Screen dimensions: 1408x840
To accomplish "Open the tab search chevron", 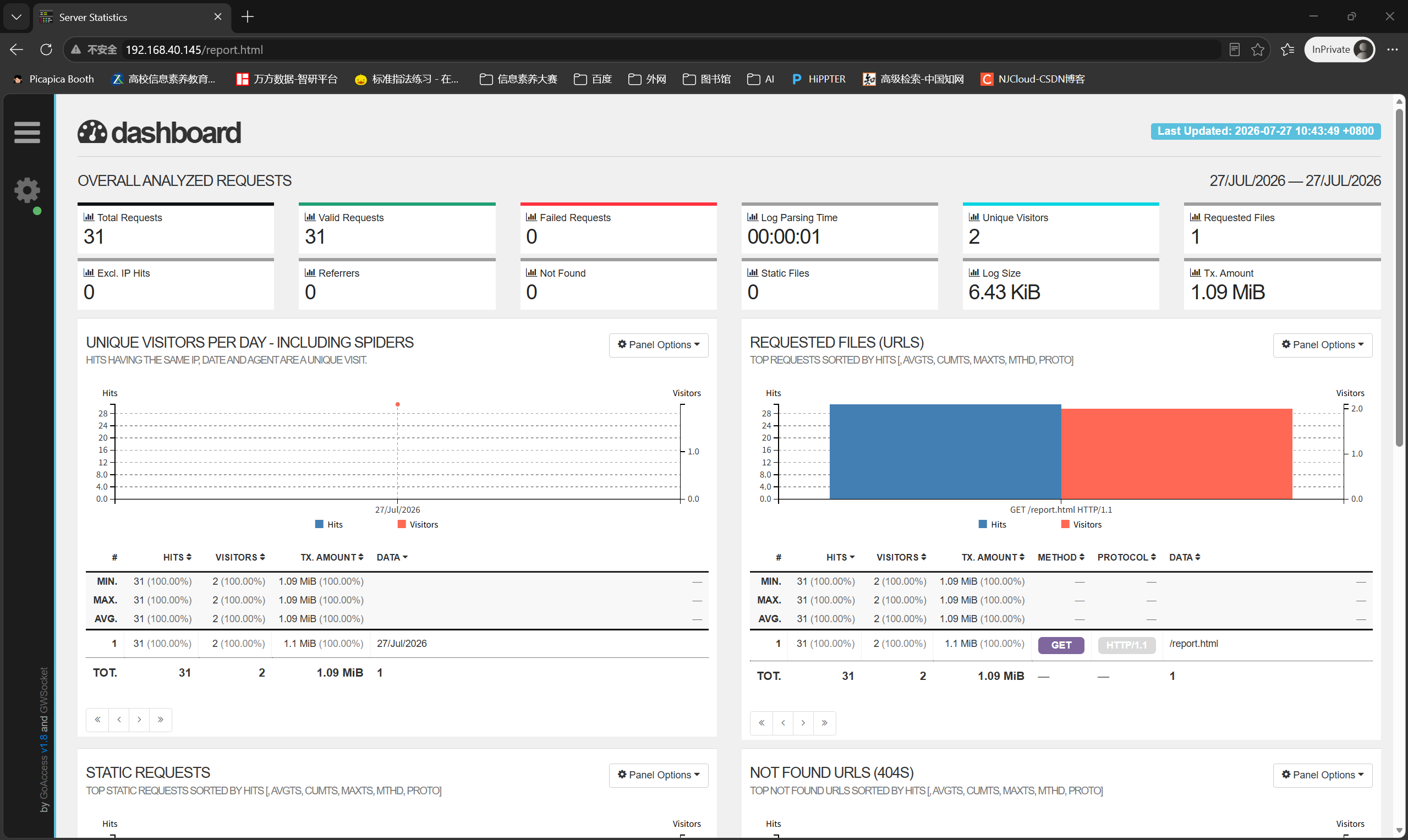I will (17, 17).
